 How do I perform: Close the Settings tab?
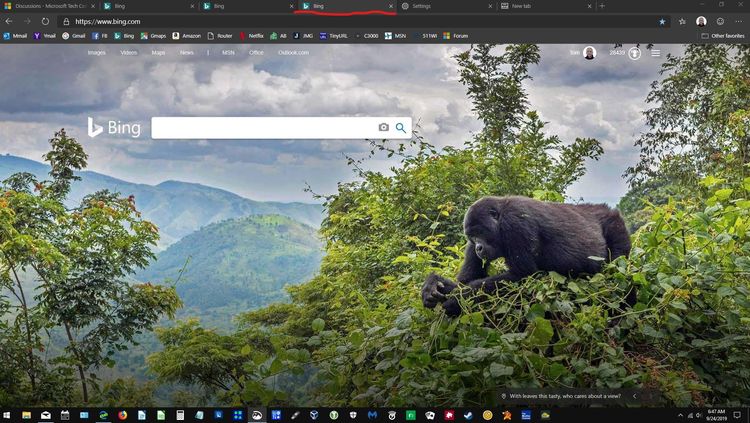pos(490,6)
